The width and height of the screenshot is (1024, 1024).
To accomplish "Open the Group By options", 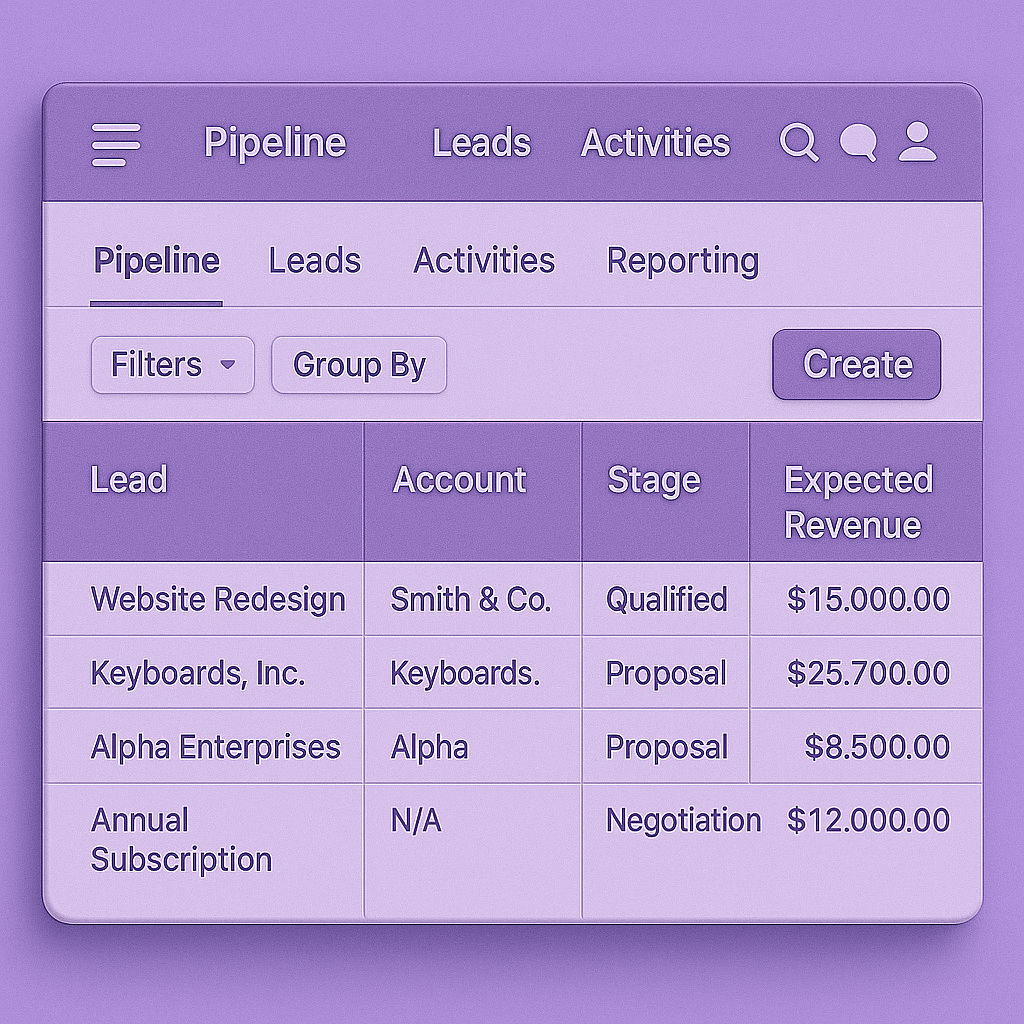I will click(x=359, y=365).
